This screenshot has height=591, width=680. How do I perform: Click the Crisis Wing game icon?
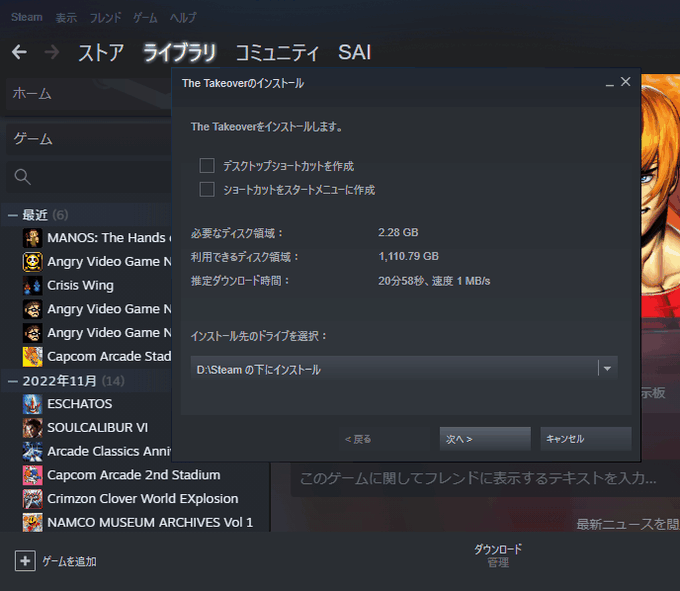[x=33, y=285]
